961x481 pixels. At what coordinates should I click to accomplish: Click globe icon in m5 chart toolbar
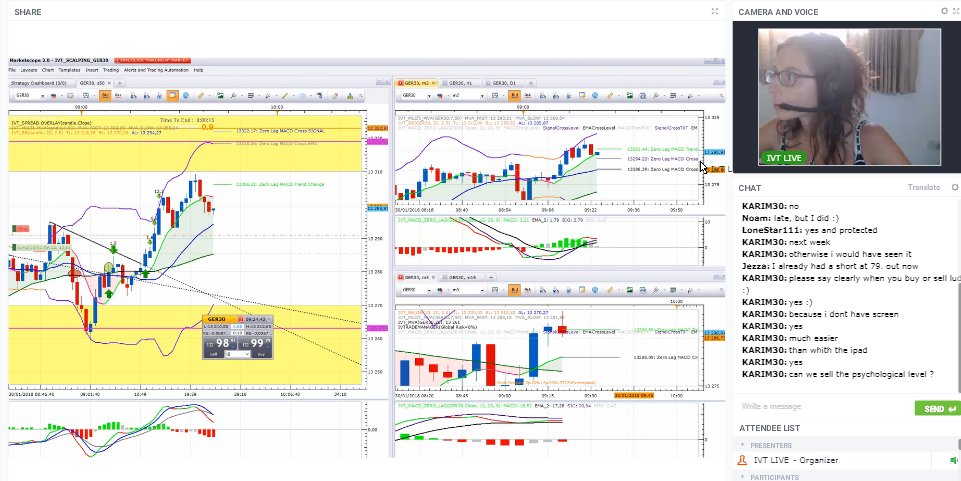click(x=595, y=290)
